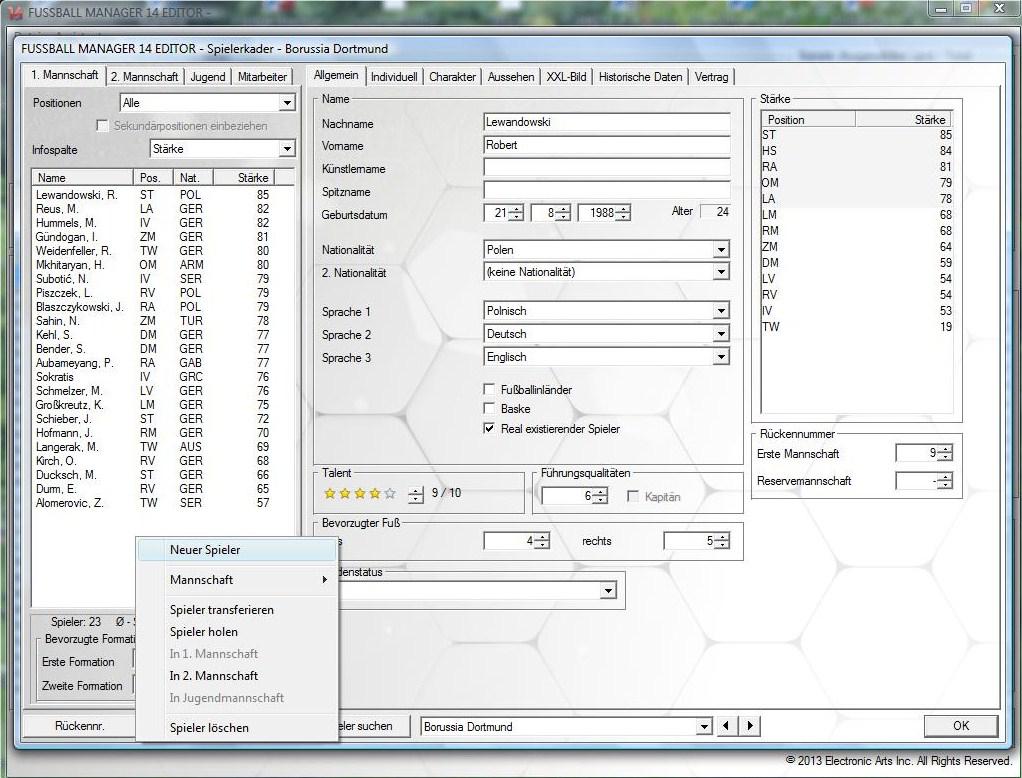Click the first gold talent star
Viewport: 1022px width, 778px height.
330,493
